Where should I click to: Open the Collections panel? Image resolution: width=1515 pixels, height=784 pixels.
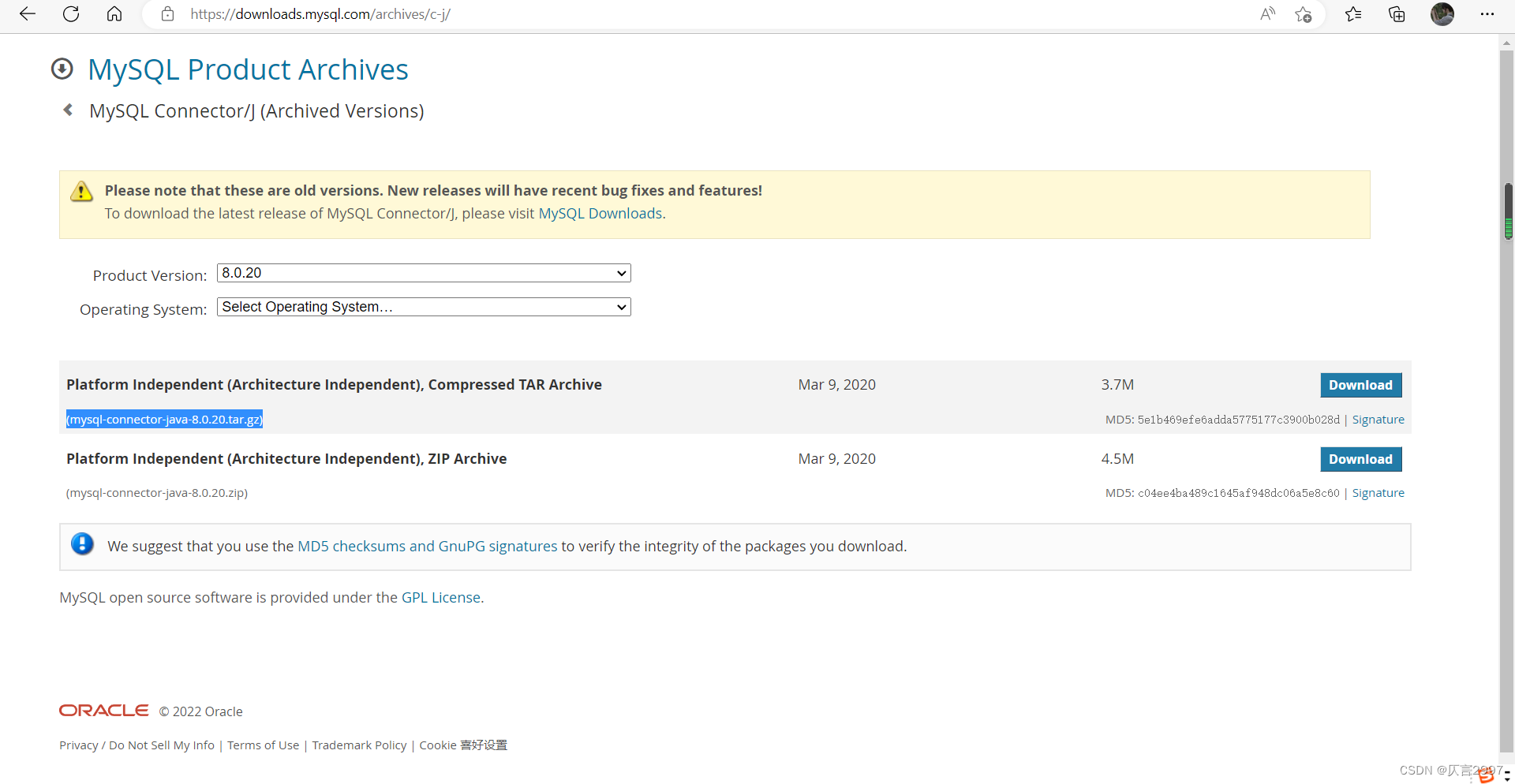(1397, 13)
